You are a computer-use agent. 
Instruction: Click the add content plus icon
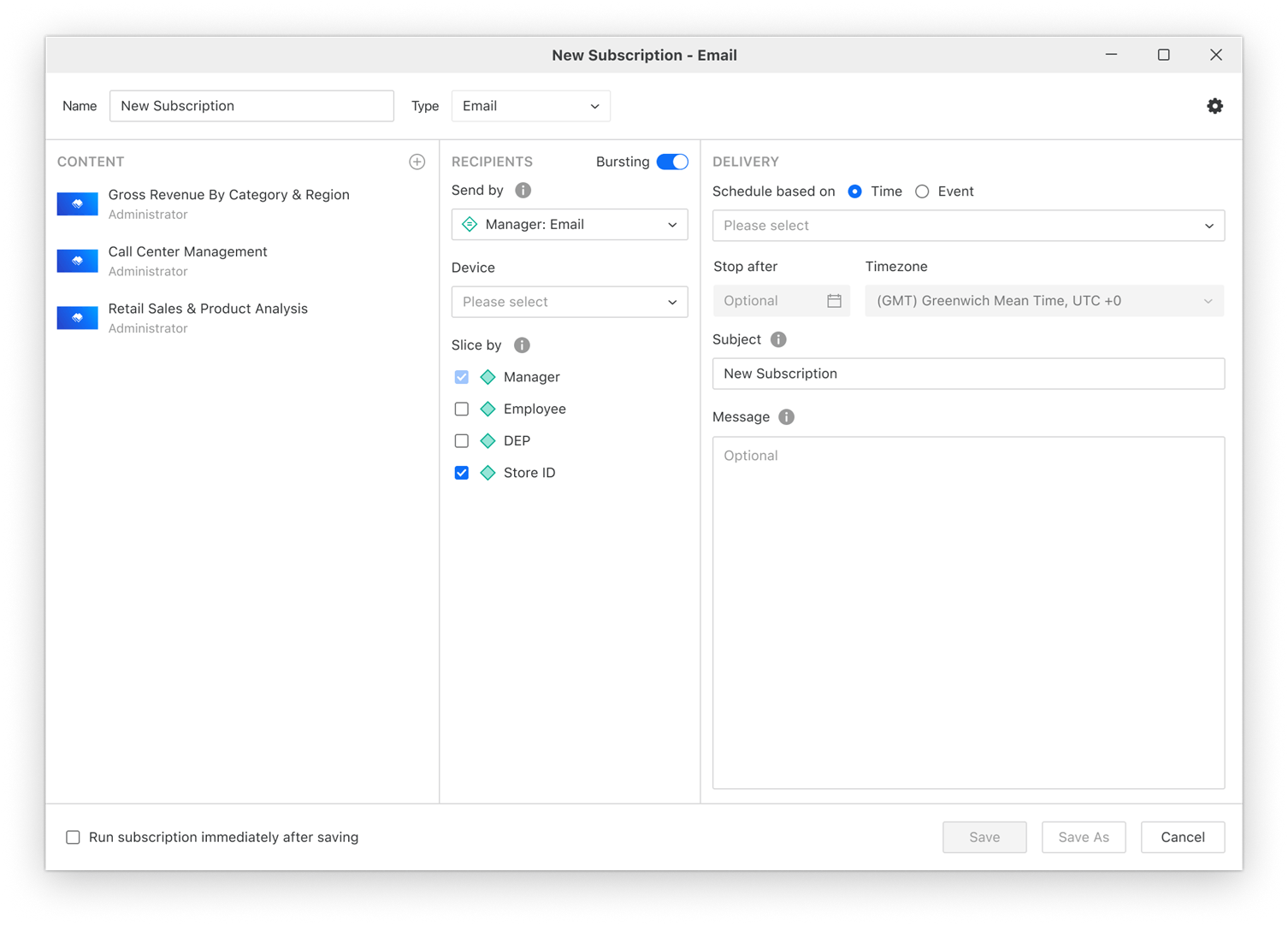(x=417, y=162)
